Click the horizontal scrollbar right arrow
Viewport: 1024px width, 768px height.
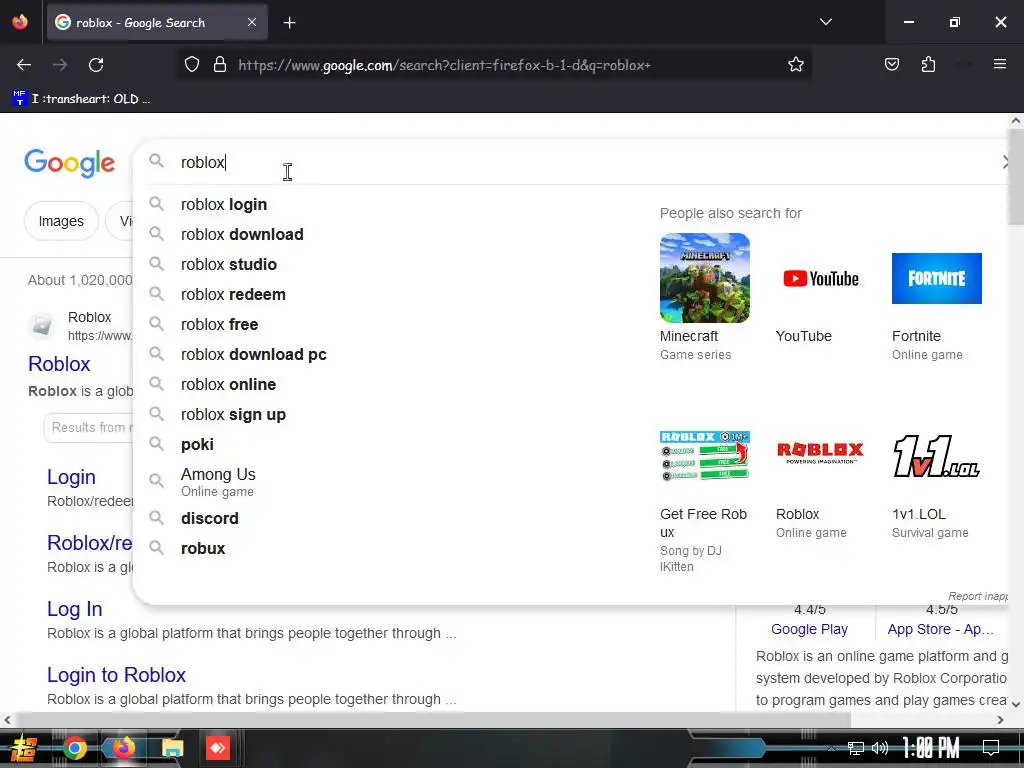coord(1000,720)
